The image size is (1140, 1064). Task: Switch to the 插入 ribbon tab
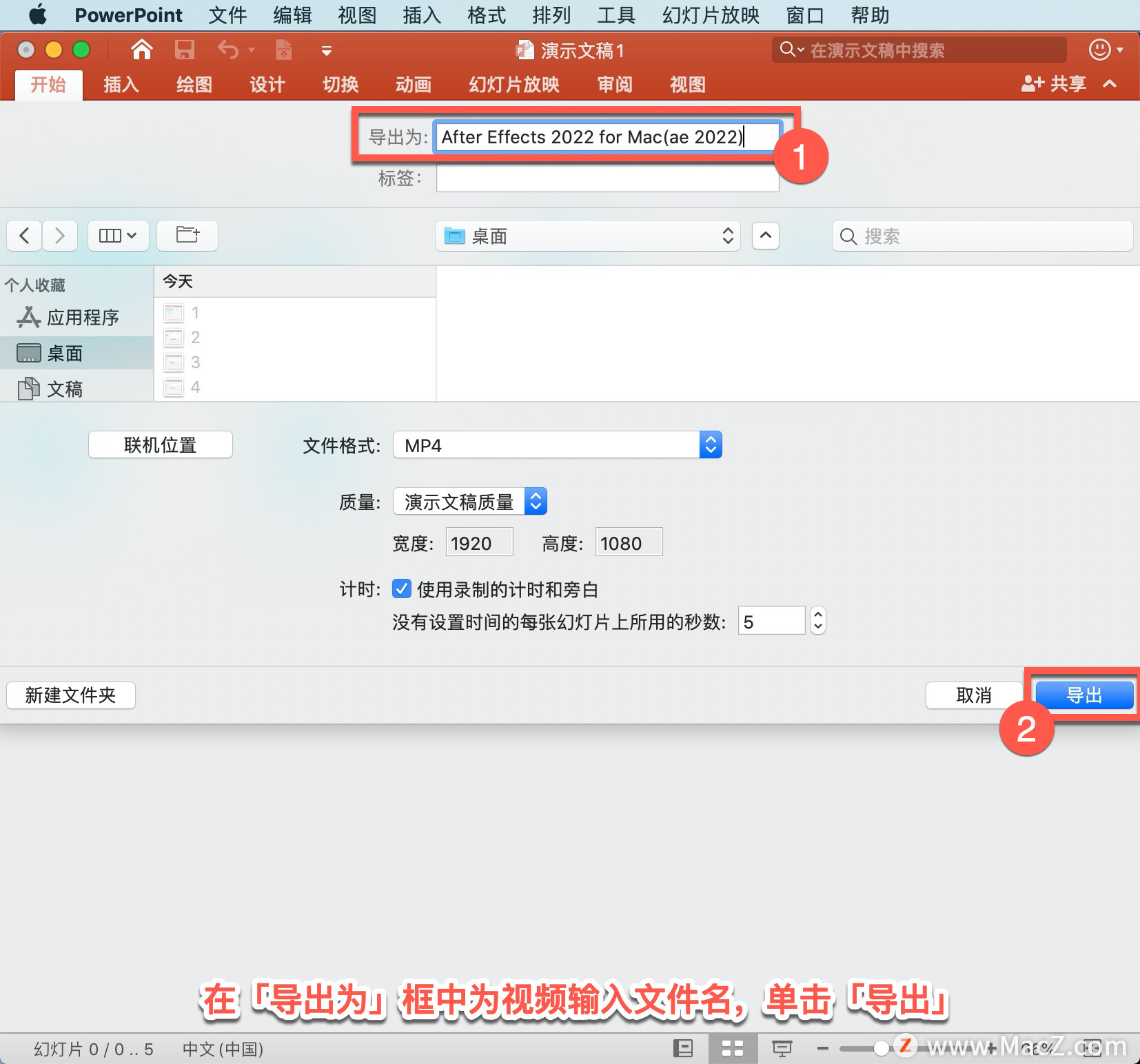pyautogui.click(x=121, y=85)
